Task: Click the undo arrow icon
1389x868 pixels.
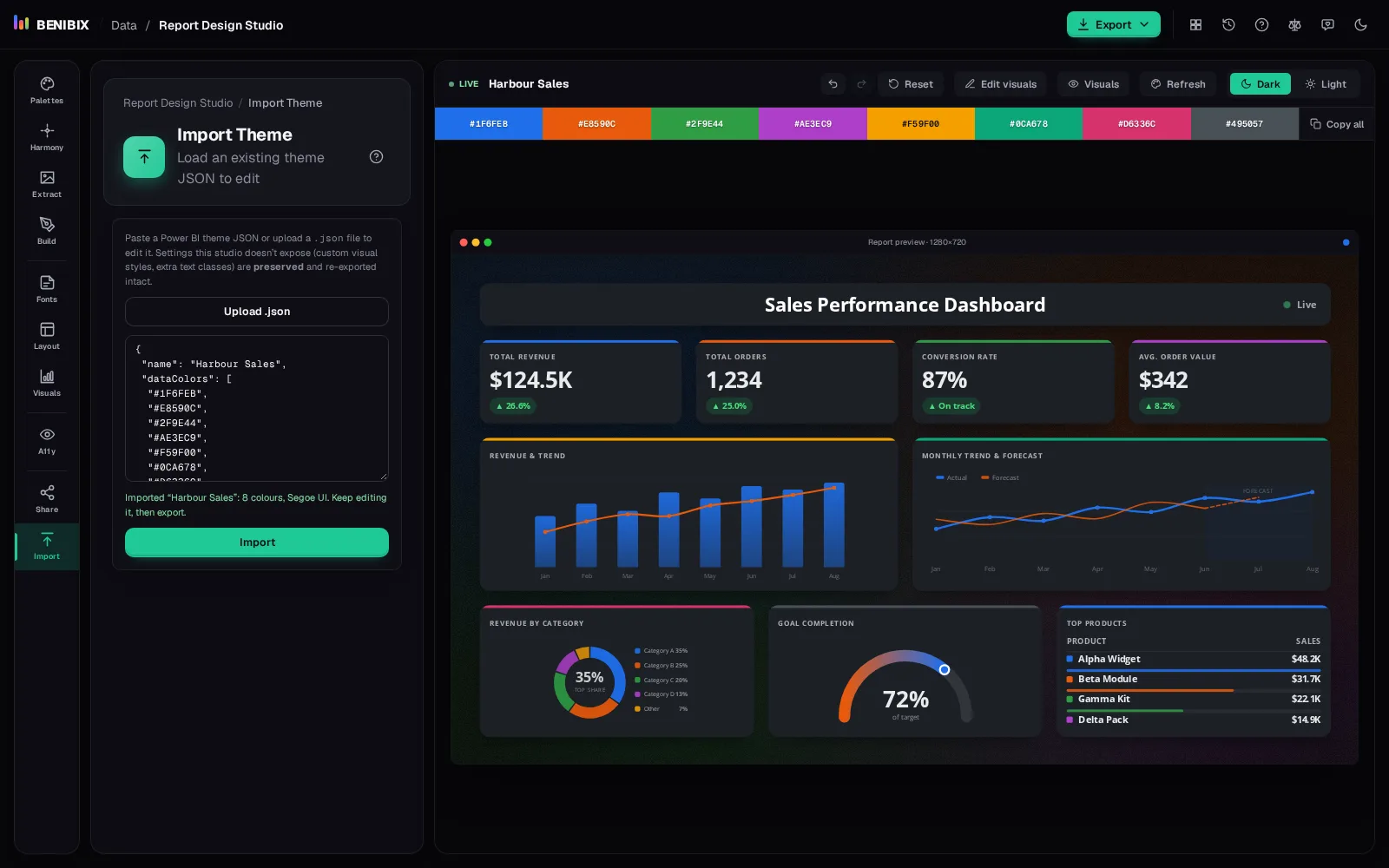Action: [x=833, y=84]
